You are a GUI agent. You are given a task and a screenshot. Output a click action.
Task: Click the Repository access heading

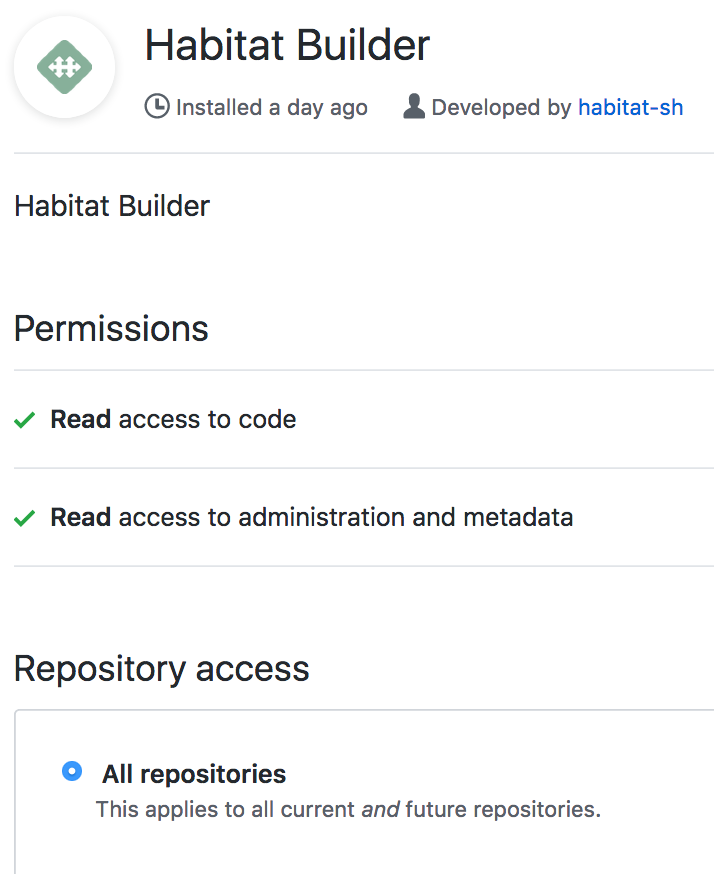[x=162, y=668]
